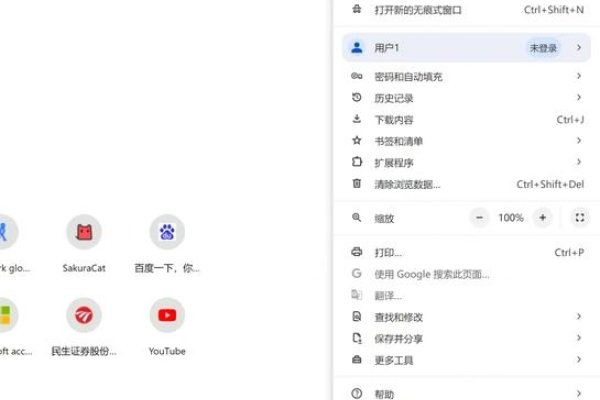Screen dimensions: 600x400
Task: Click the Google G icon
Action: pos(357,273)
